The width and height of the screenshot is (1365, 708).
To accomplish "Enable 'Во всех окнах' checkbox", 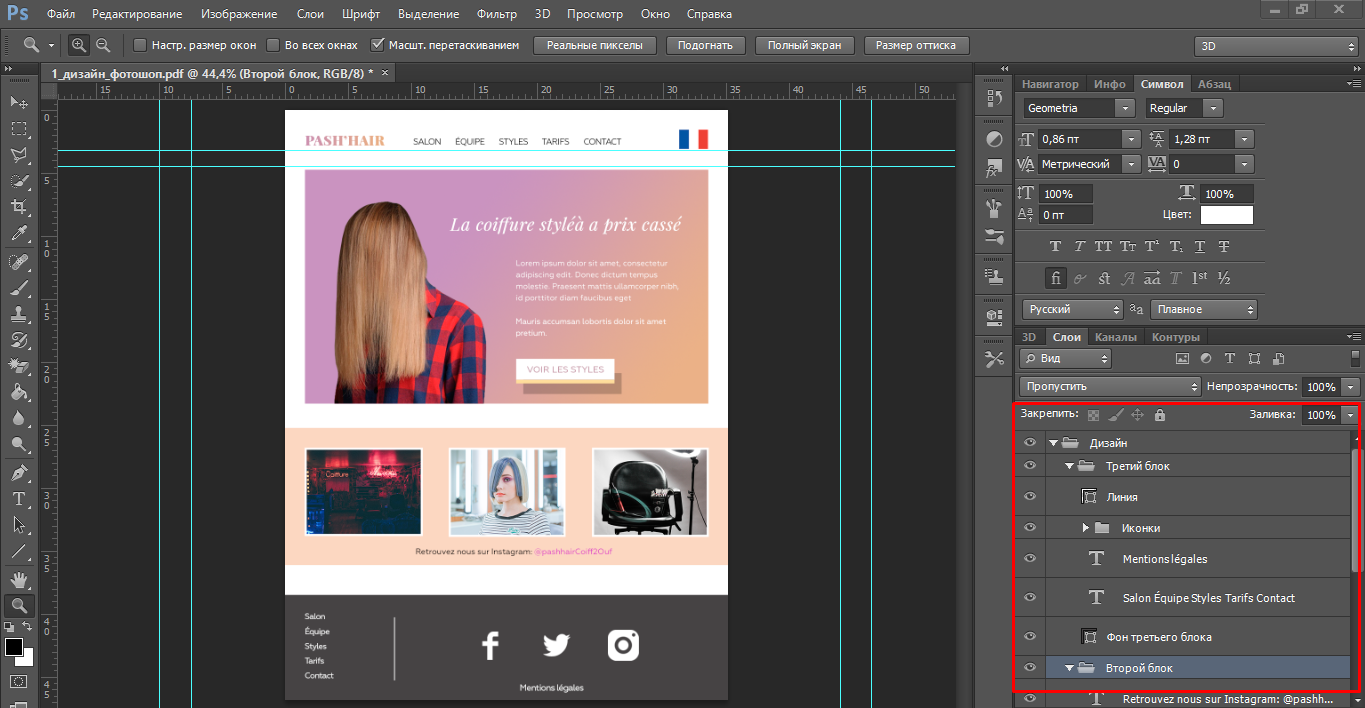I will [273, 45].
